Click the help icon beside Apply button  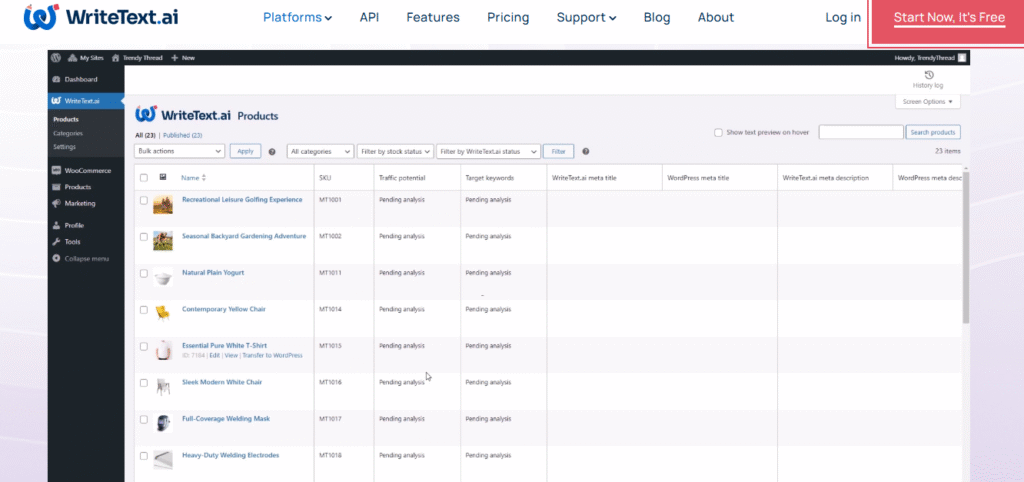(272, 152)
